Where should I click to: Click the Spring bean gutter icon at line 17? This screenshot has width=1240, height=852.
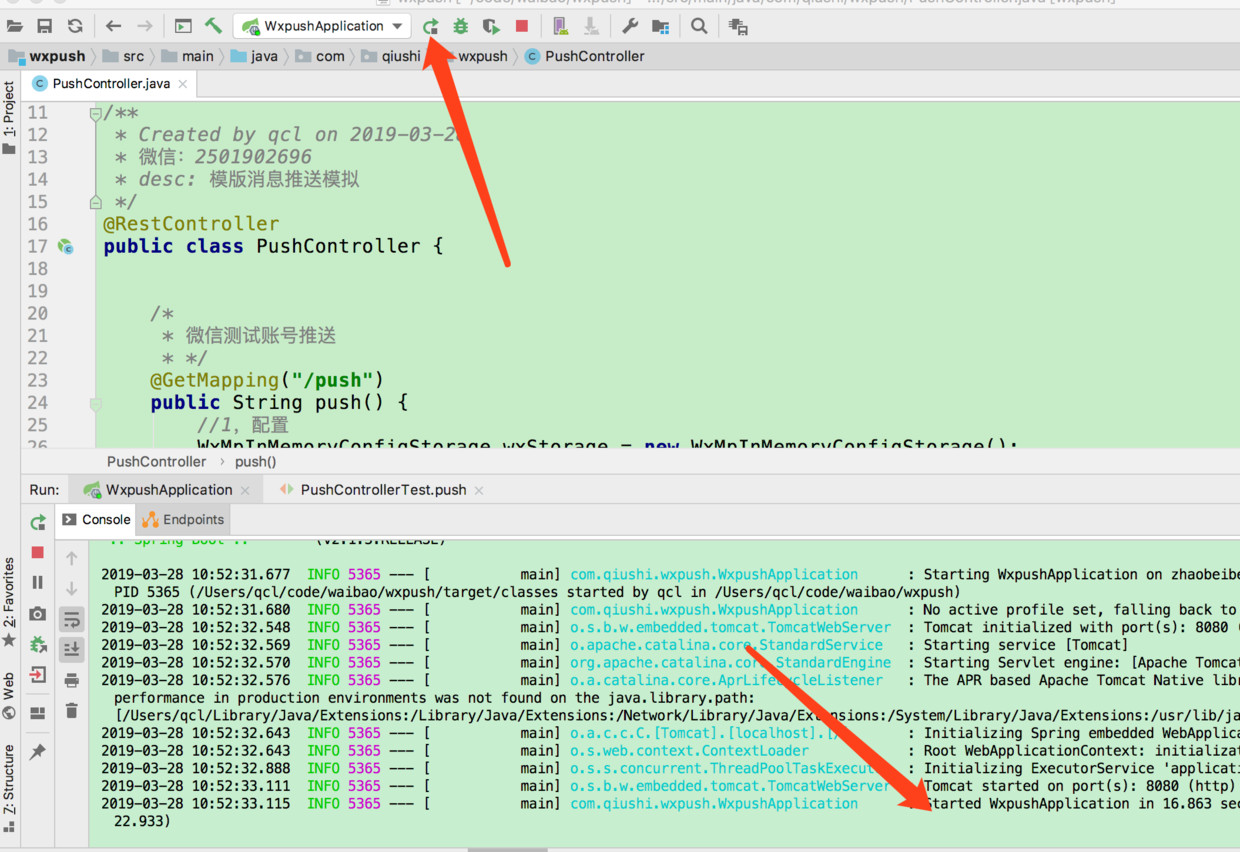tap(66, 246)
